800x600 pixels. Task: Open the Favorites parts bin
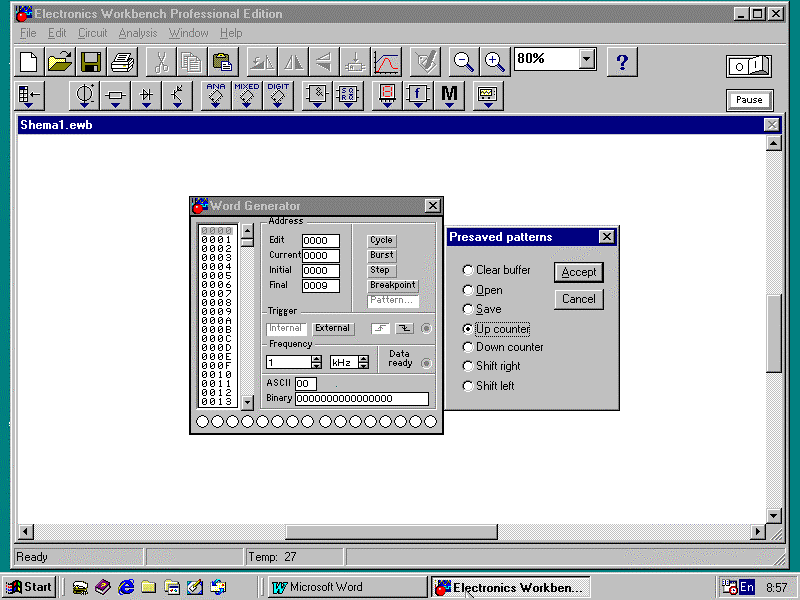coord(29,95)
